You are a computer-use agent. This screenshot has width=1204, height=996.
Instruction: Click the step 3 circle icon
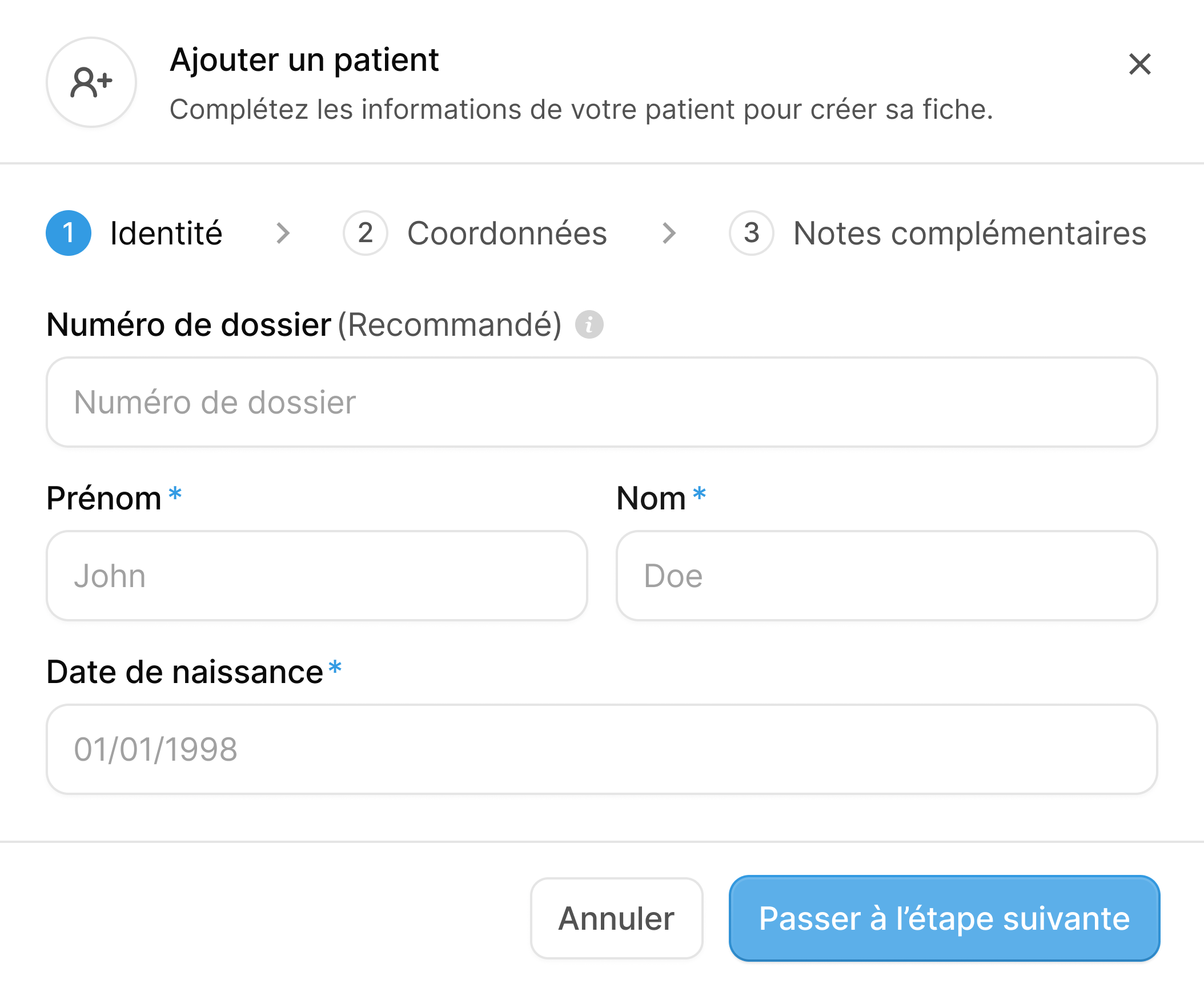751,233
